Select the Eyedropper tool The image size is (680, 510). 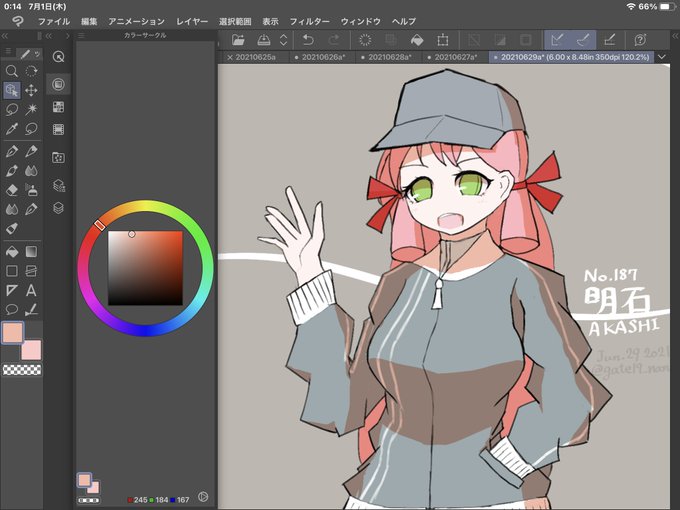[x=12, y=129]
